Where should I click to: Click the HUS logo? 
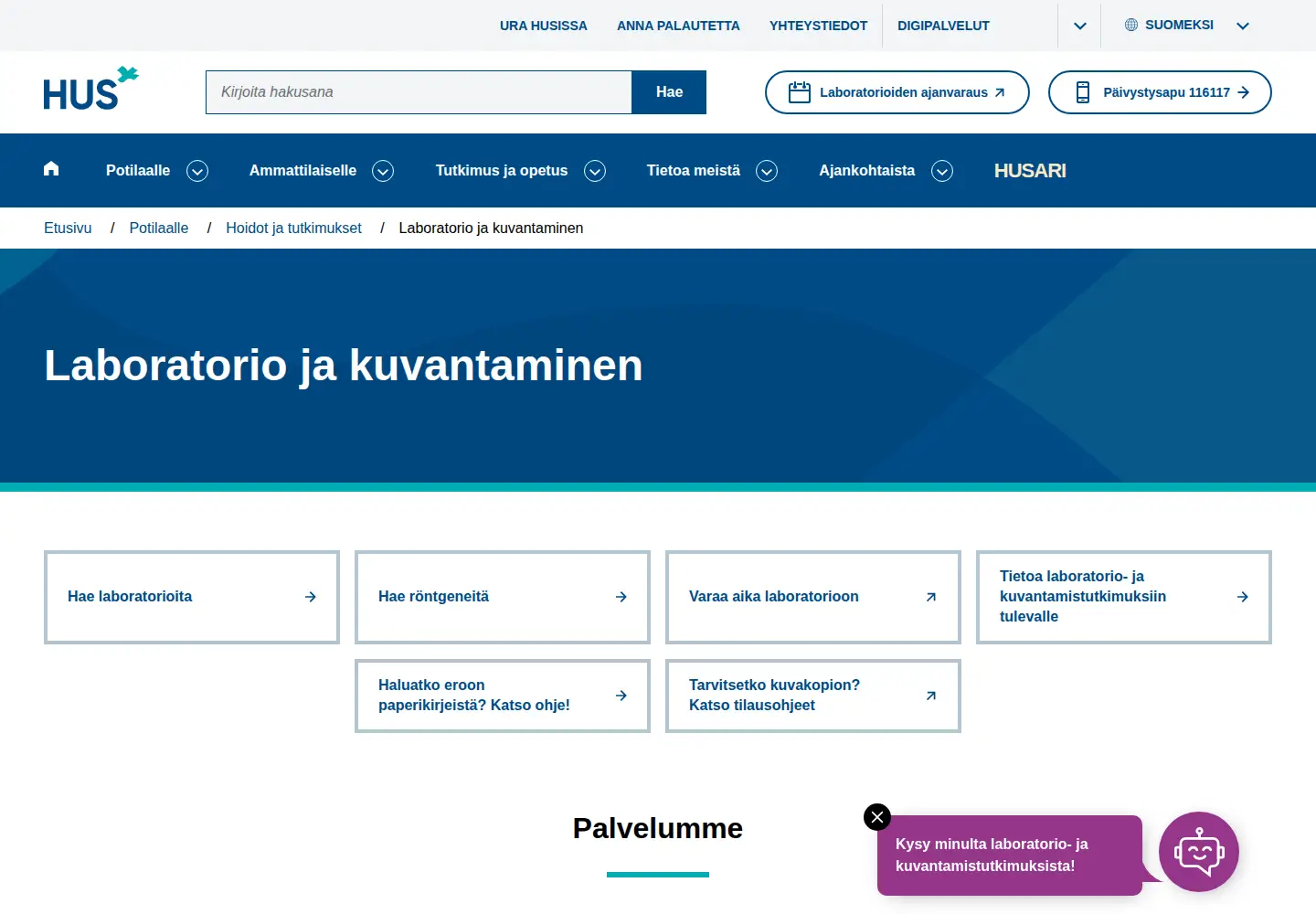pyautogui.click(x=90, y=89)
